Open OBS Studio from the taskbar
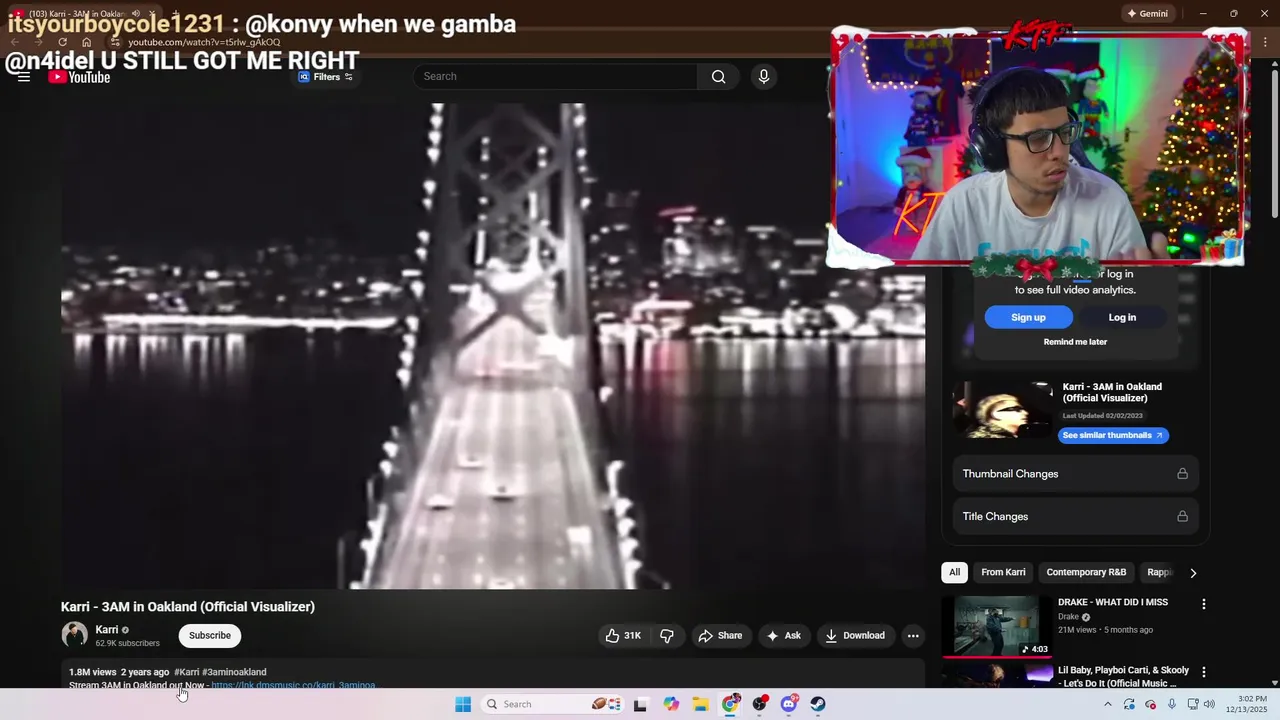This screenshot has width=1280, height=720. 760,704
